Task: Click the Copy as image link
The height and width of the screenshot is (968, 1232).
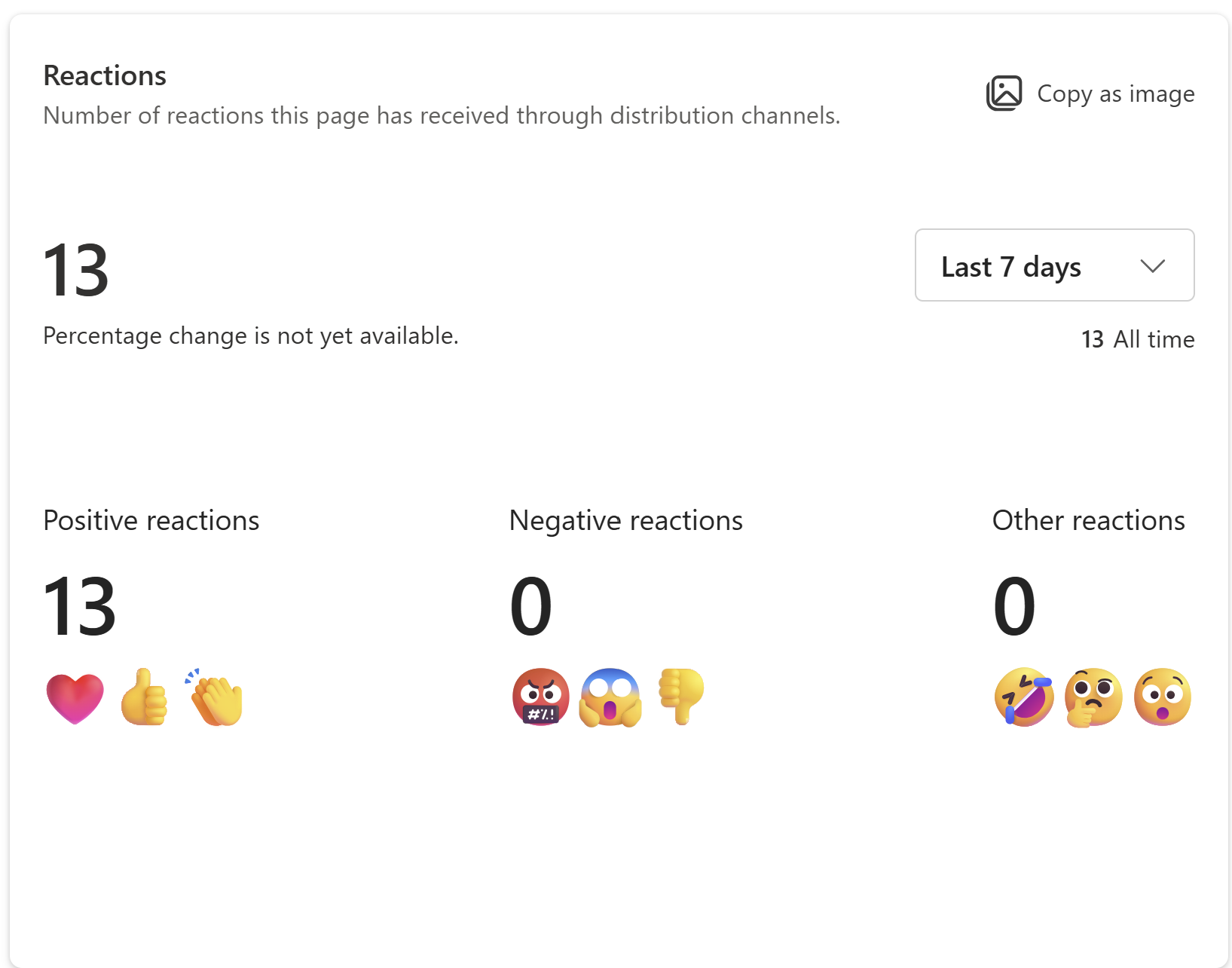Action: [x=1116, y=93]
